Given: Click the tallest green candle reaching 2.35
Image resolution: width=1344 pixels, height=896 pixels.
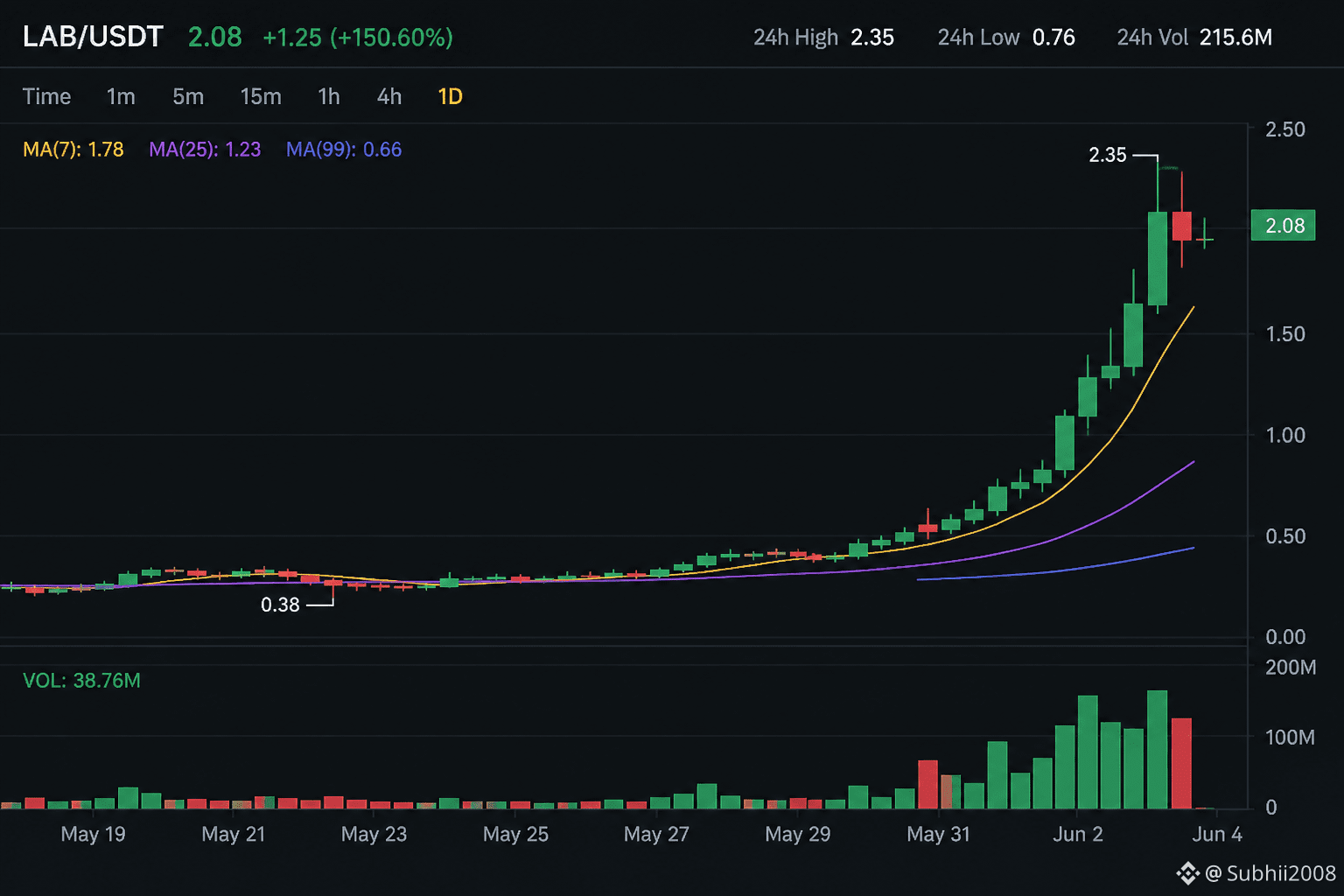Looking at the screenshot, I should [1158, 258].
